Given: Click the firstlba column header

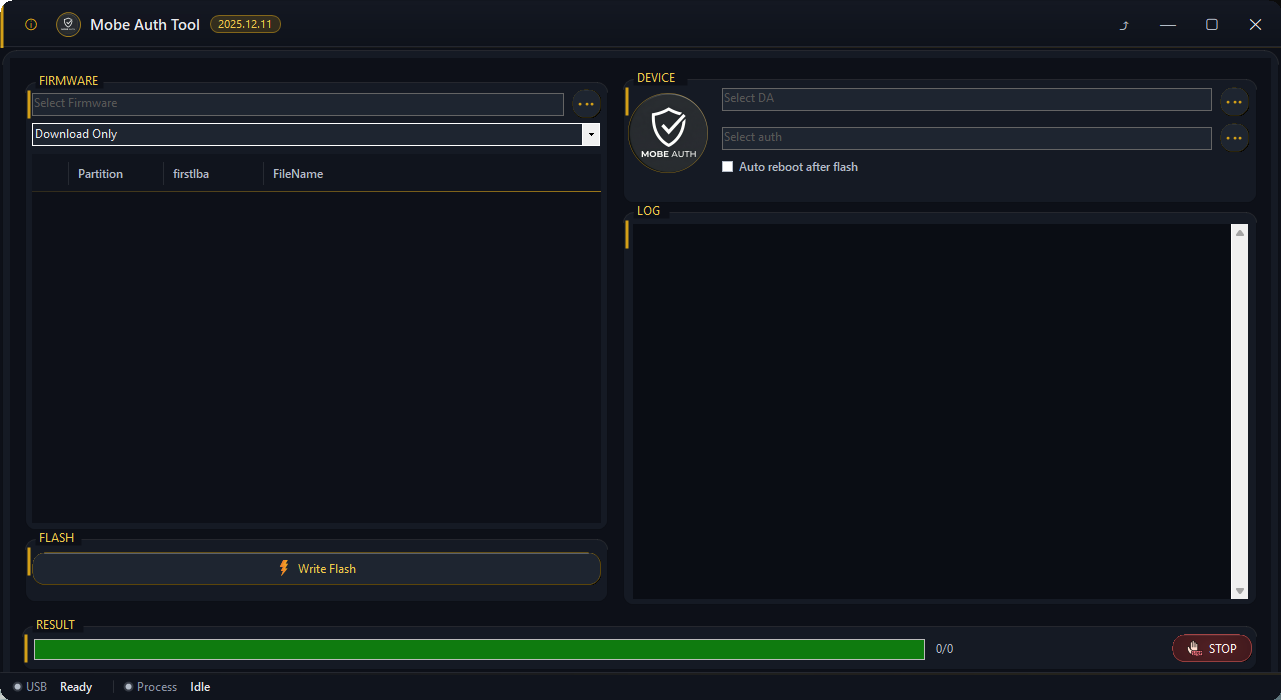Looking at the screenshot, I should pyautogui.click(x=191, y=174).
